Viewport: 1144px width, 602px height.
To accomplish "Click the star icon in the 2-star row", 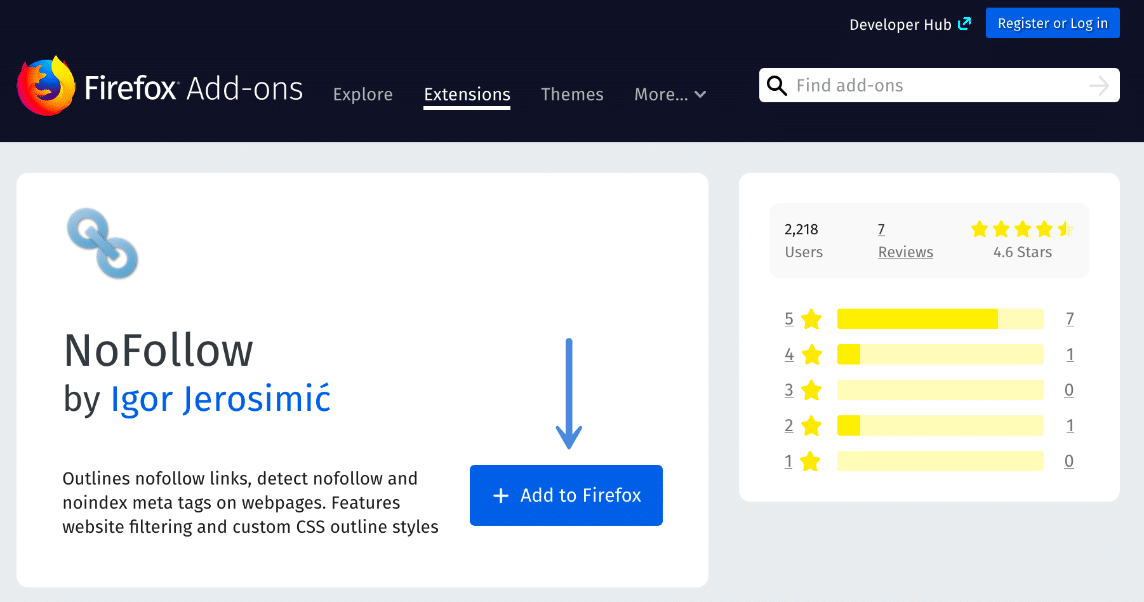I will click(x=811, y=425).
